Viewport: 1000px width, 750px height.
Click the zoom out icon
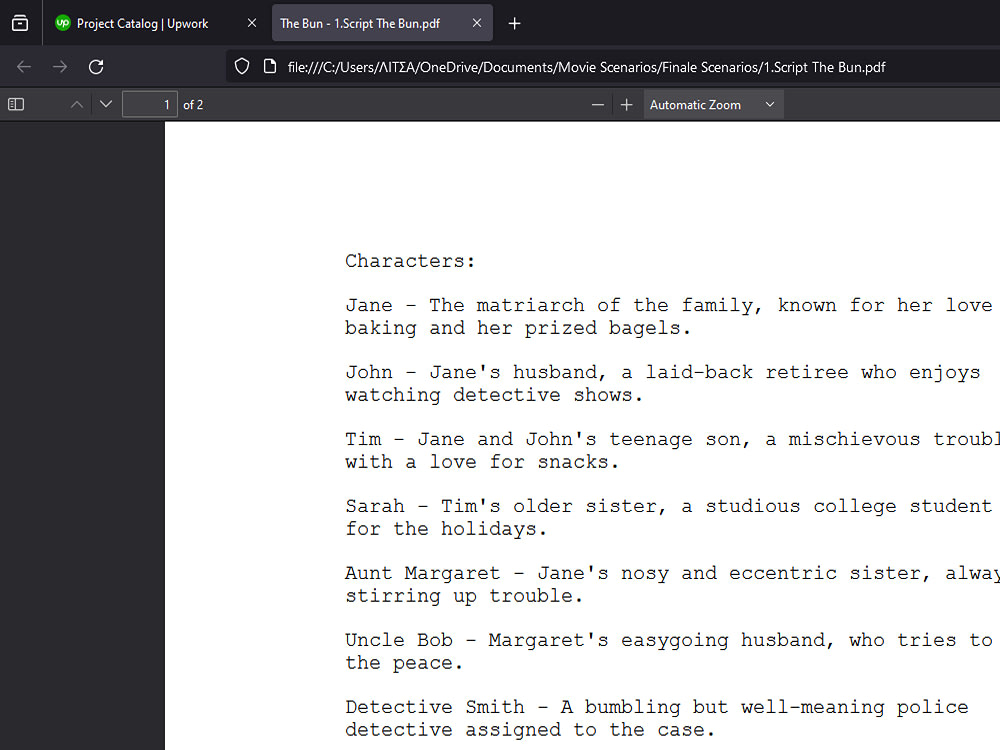pos(597,103)
